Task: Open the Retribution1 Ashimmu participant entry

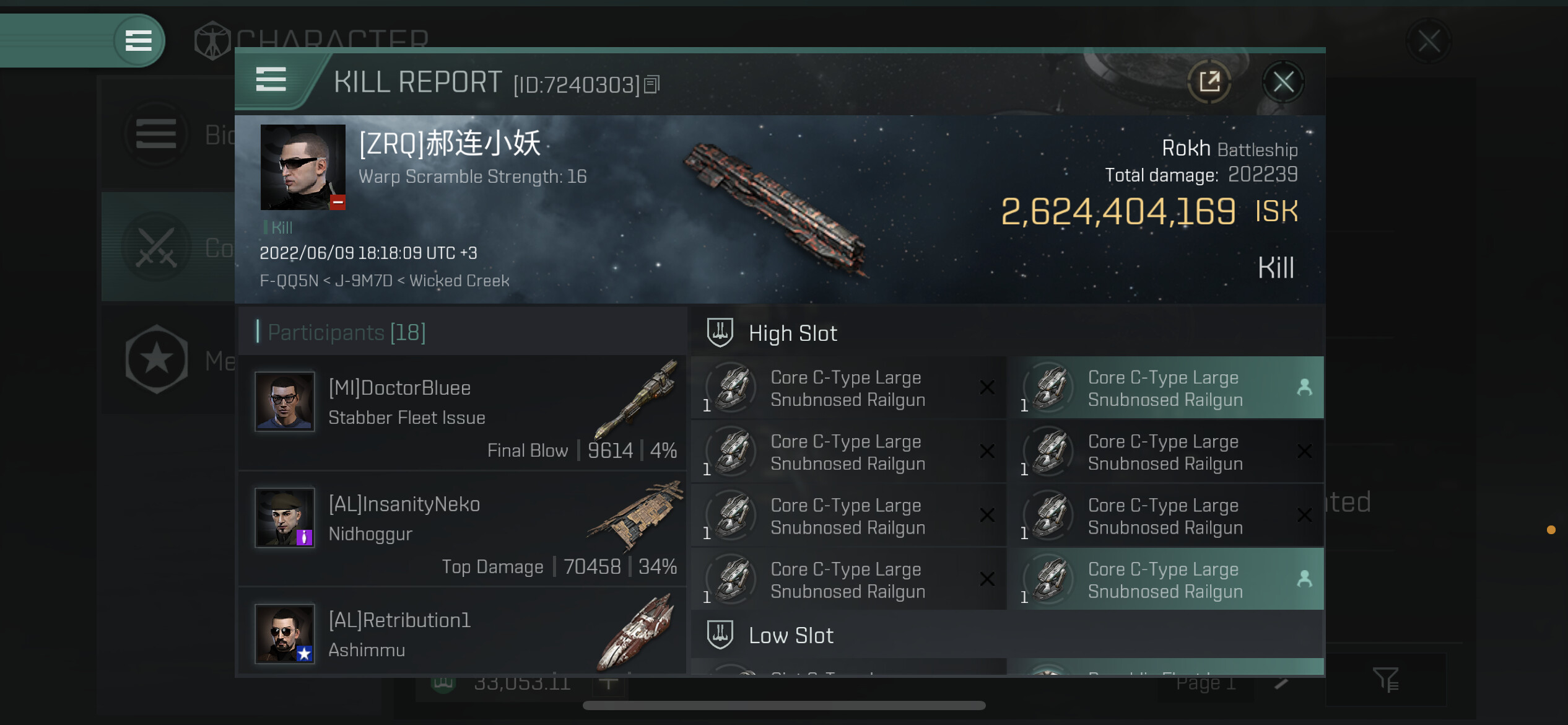Action: [462, 633]
